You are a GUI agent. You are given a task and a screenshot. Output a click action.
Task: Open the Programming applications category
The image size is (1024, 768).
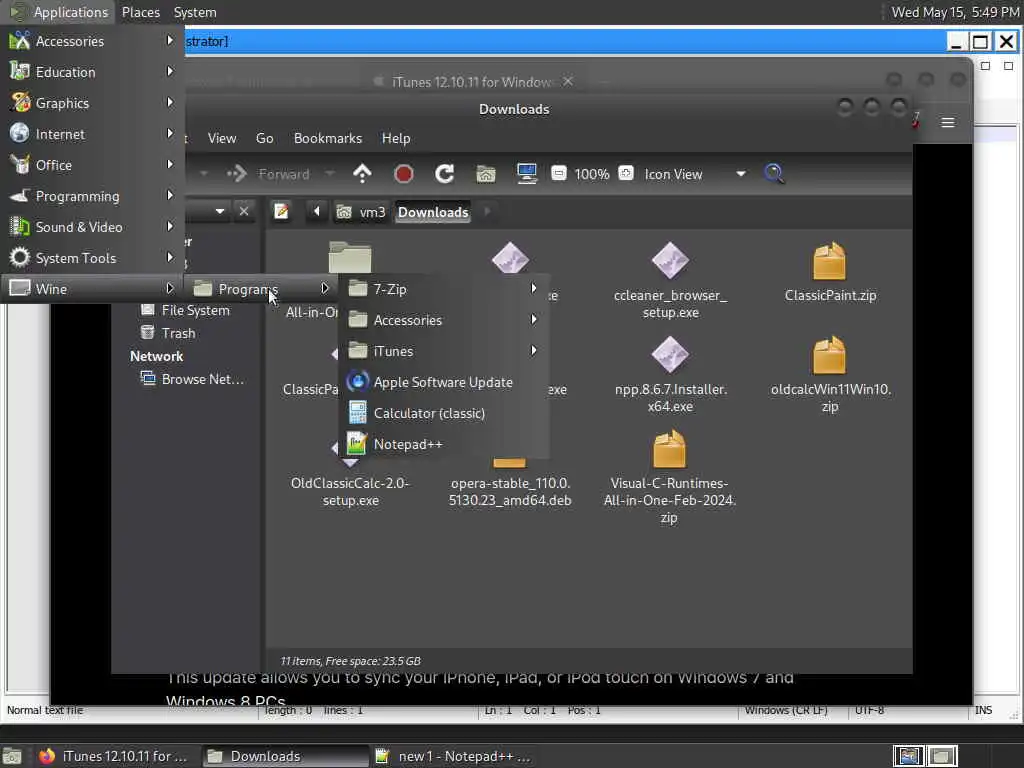point(92,196)
